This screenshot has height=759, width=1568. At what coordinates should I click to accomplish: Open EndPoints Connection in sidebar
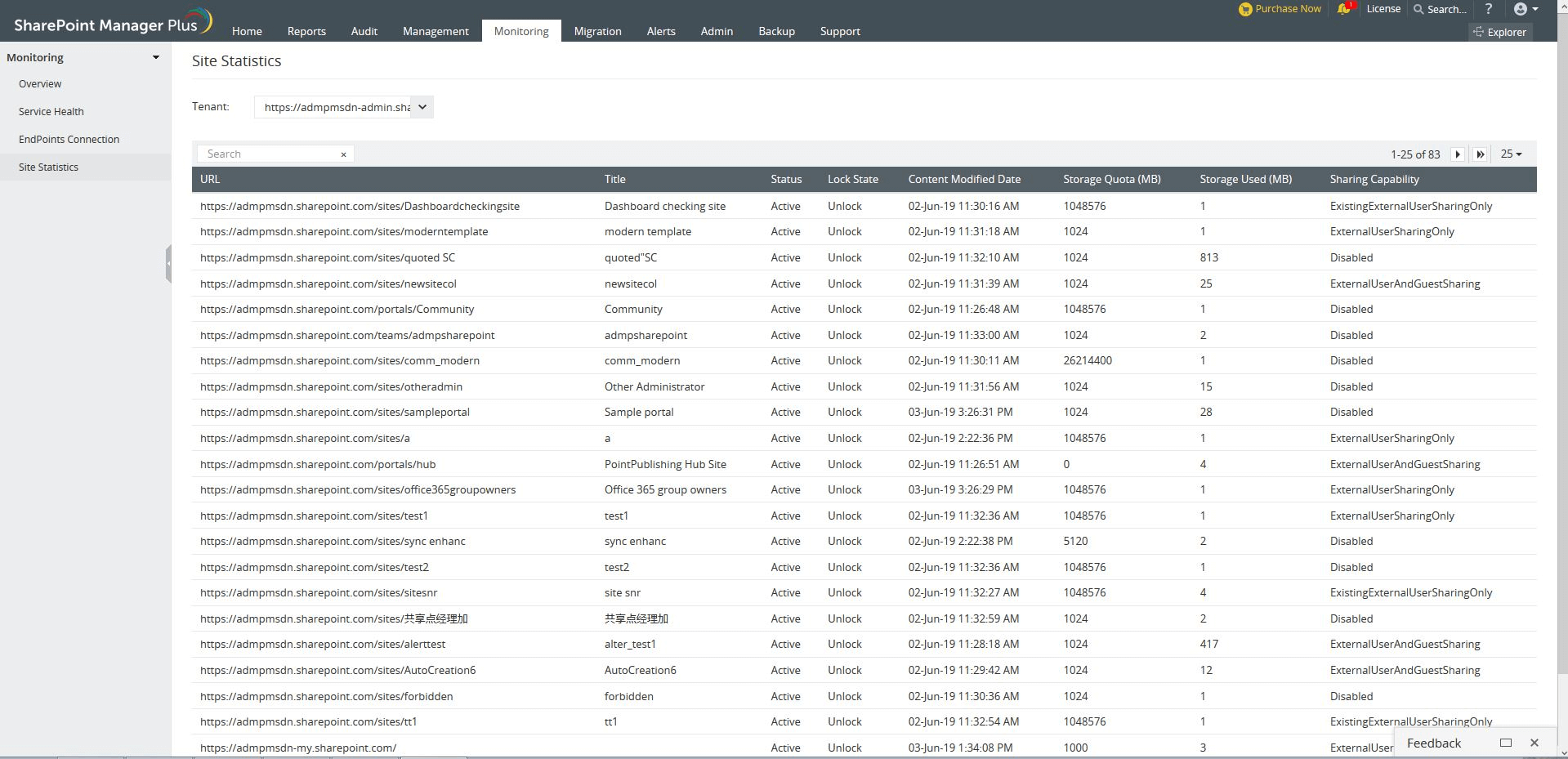tap(69, 139)
